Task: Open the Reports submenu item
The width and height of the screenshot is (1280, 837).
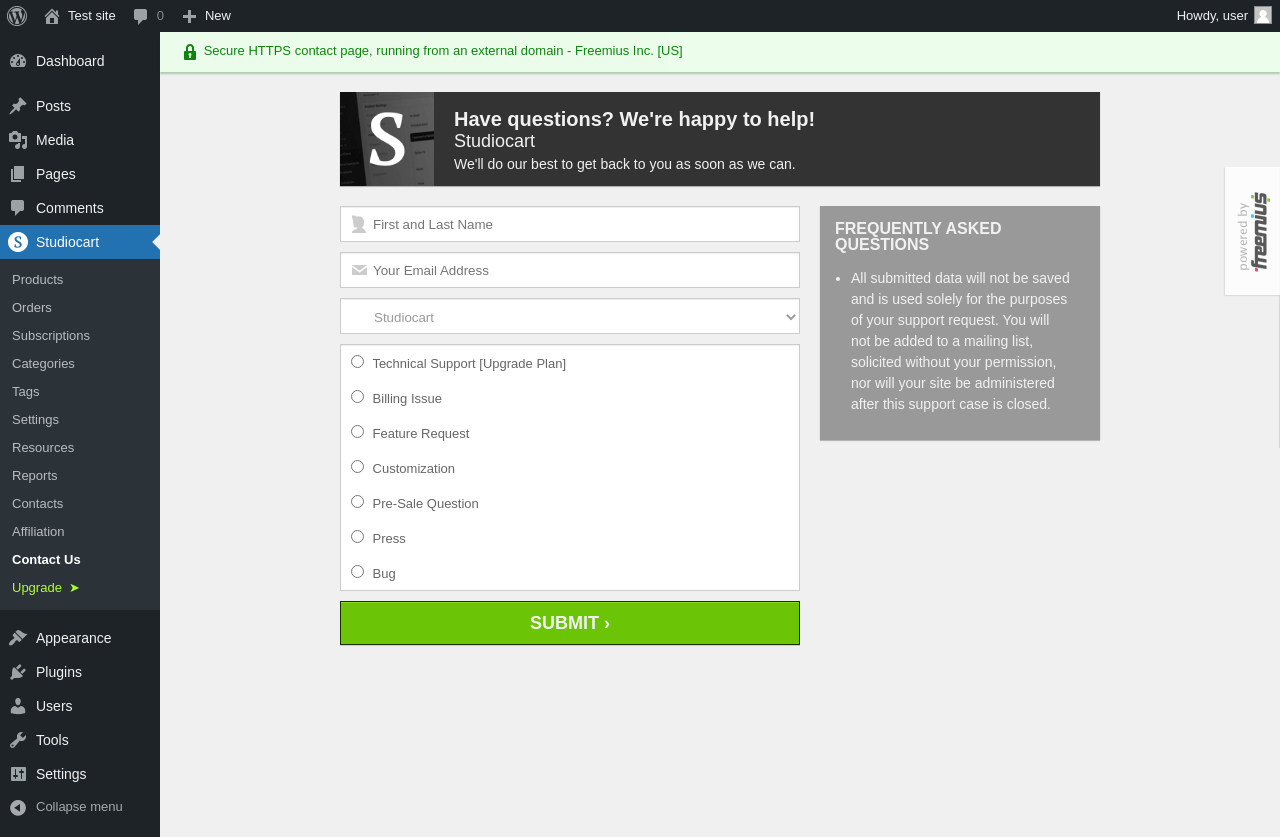Action: (80, 476)
